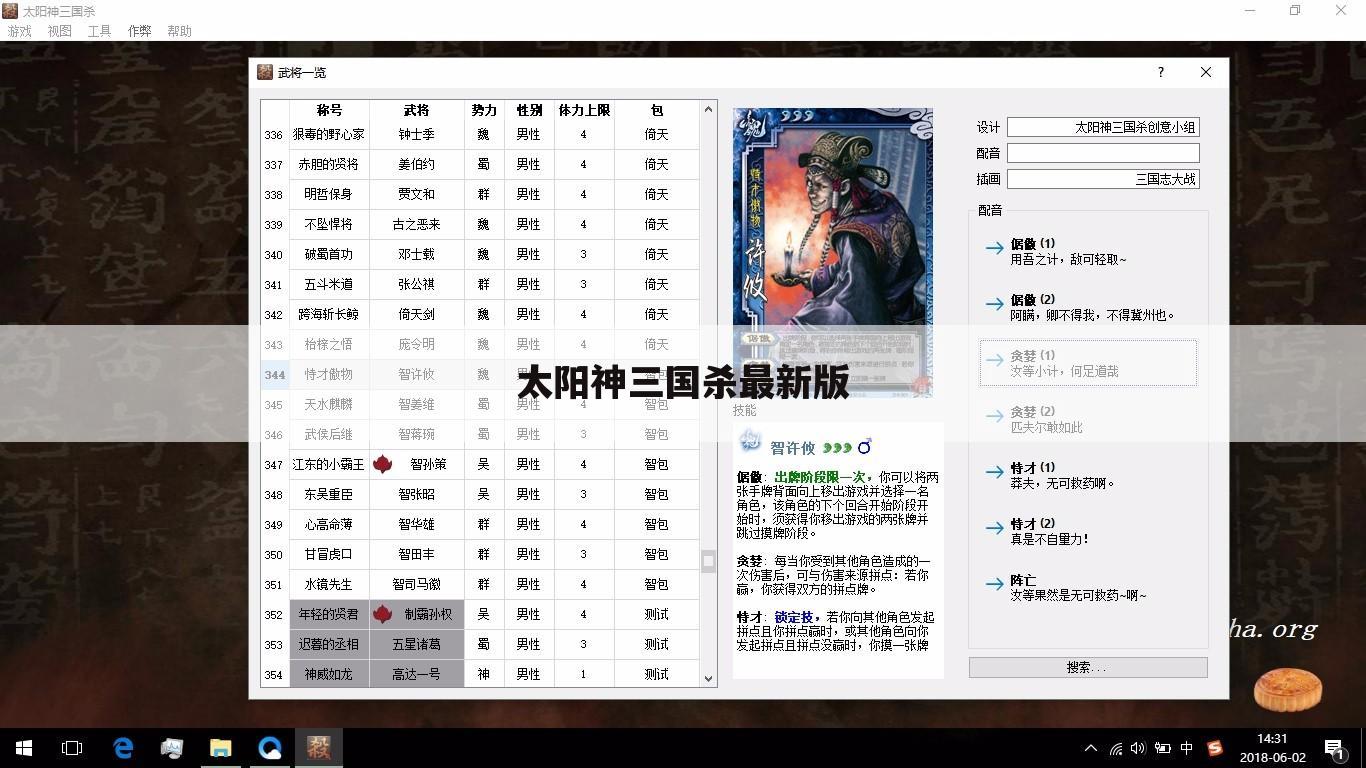Open the volume tray icon
The height and width of the screenshot is (768, 1366).
pyautogui.click(x=1138, y=748)
